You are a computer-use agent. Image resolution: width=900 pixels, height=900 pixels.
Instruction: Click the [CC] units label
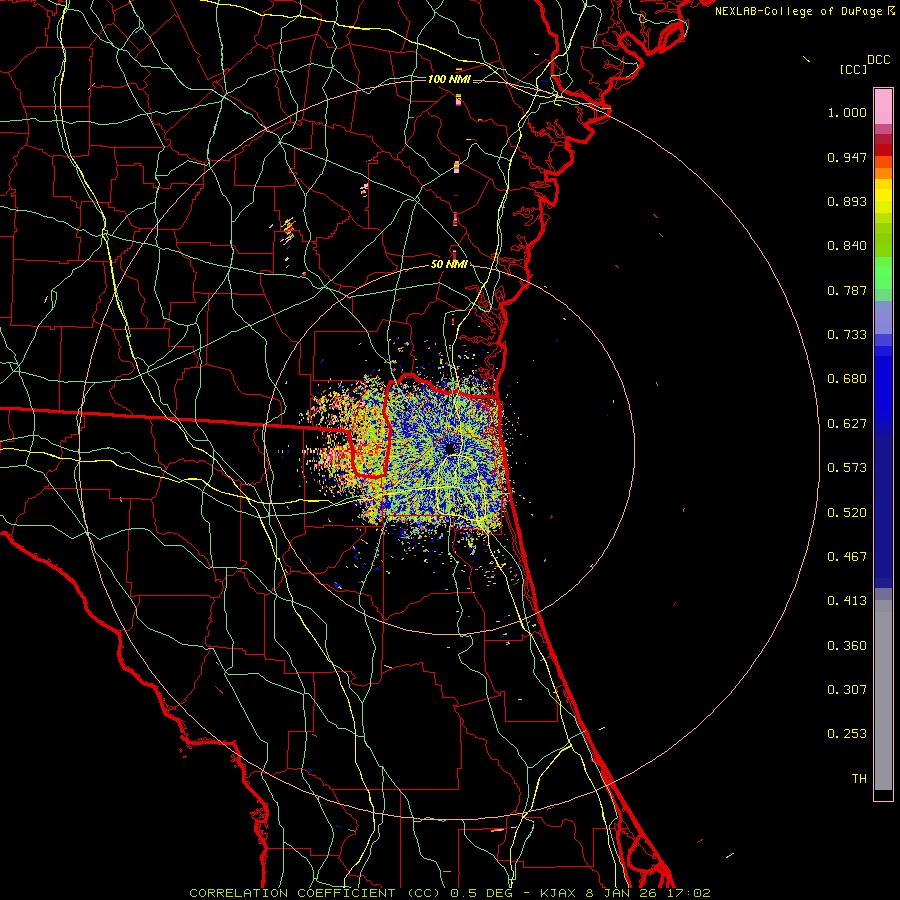point(853,69)
